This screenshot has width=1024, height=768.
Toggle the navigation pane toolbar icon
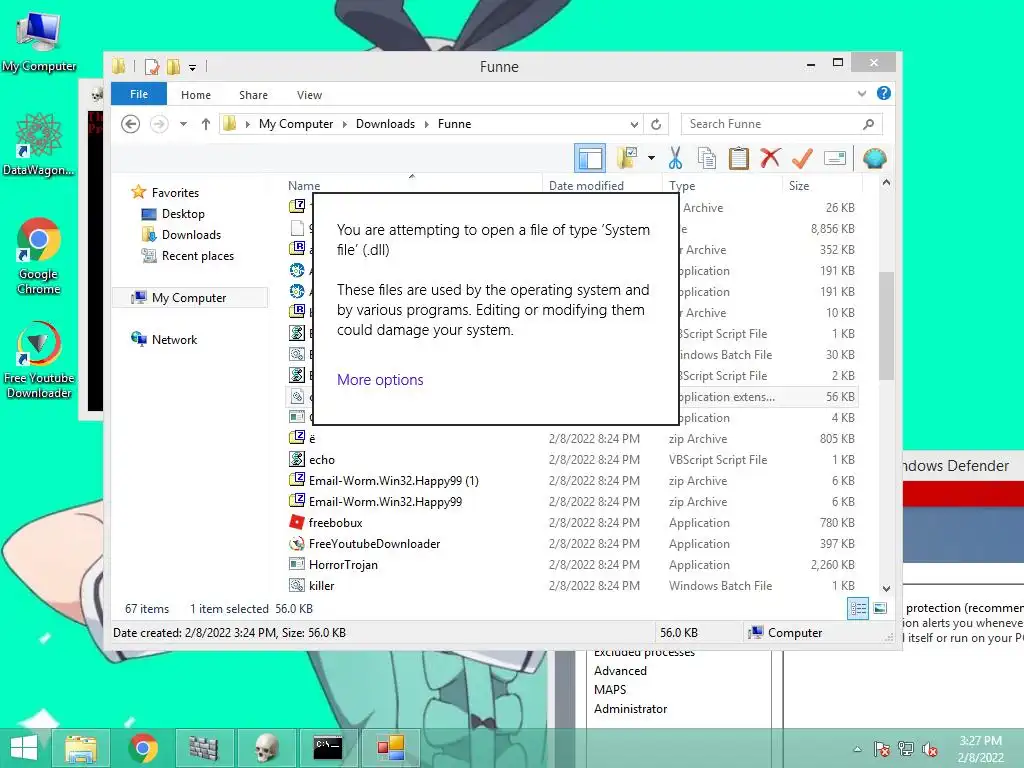(x=590, y=158)
